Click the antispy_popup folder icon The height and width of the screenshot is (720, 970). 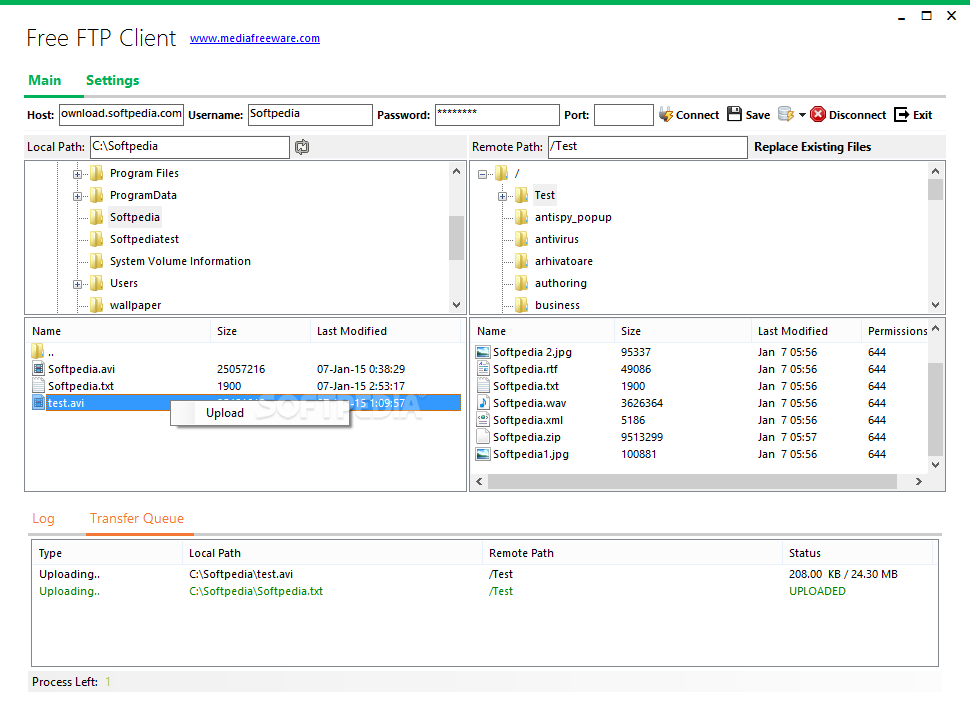[x=522, y=217]
